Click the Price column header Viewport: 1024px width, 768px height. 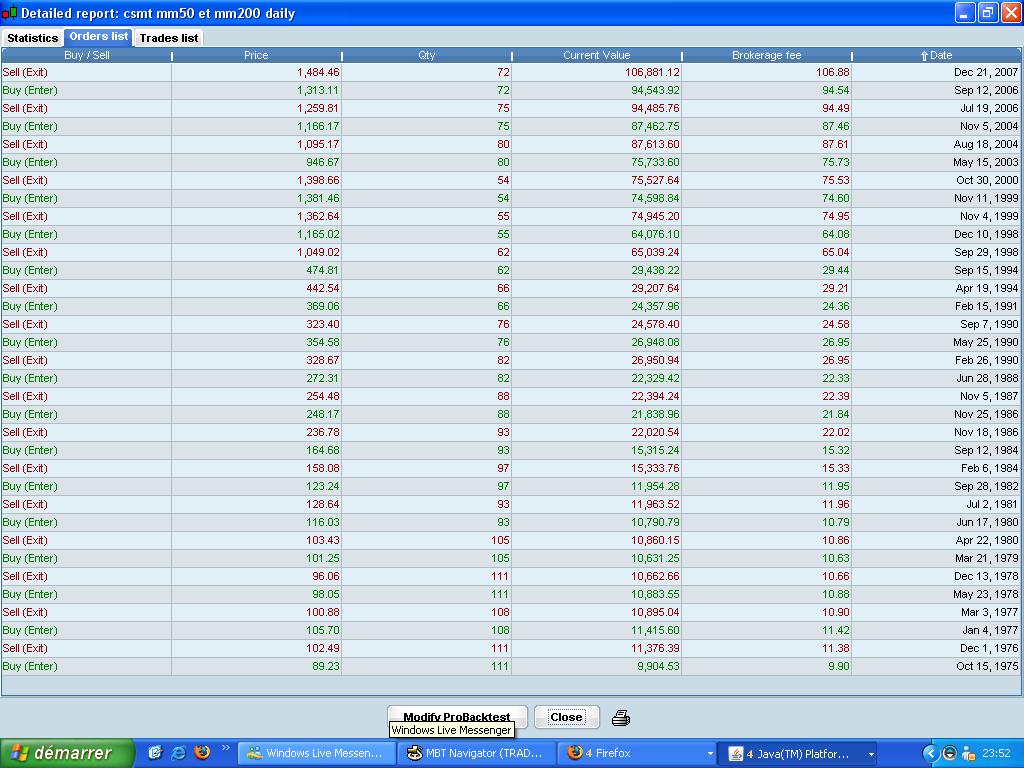pyautogui.click(x=256, y=55)
